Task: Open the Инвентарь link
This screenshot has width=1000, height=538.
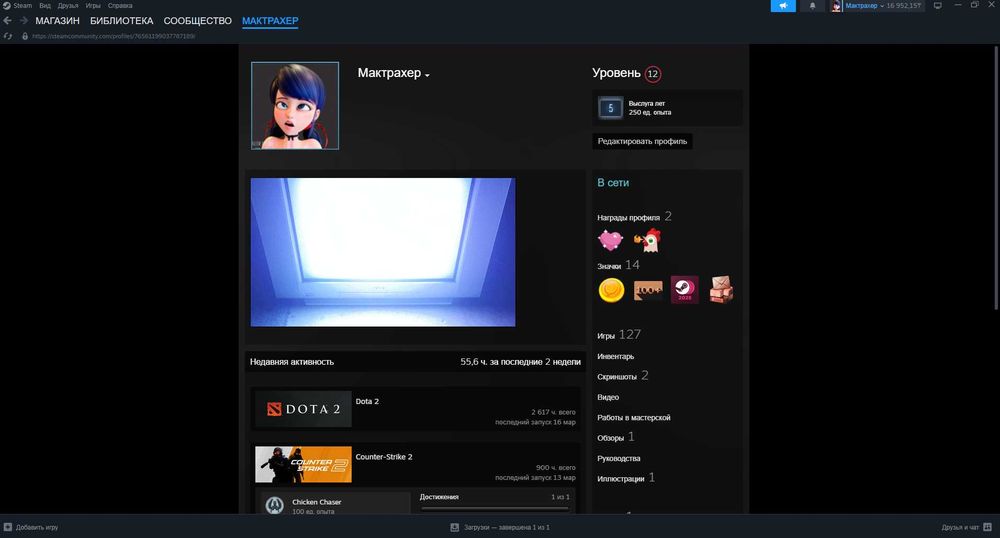Action: coord(615,356)
